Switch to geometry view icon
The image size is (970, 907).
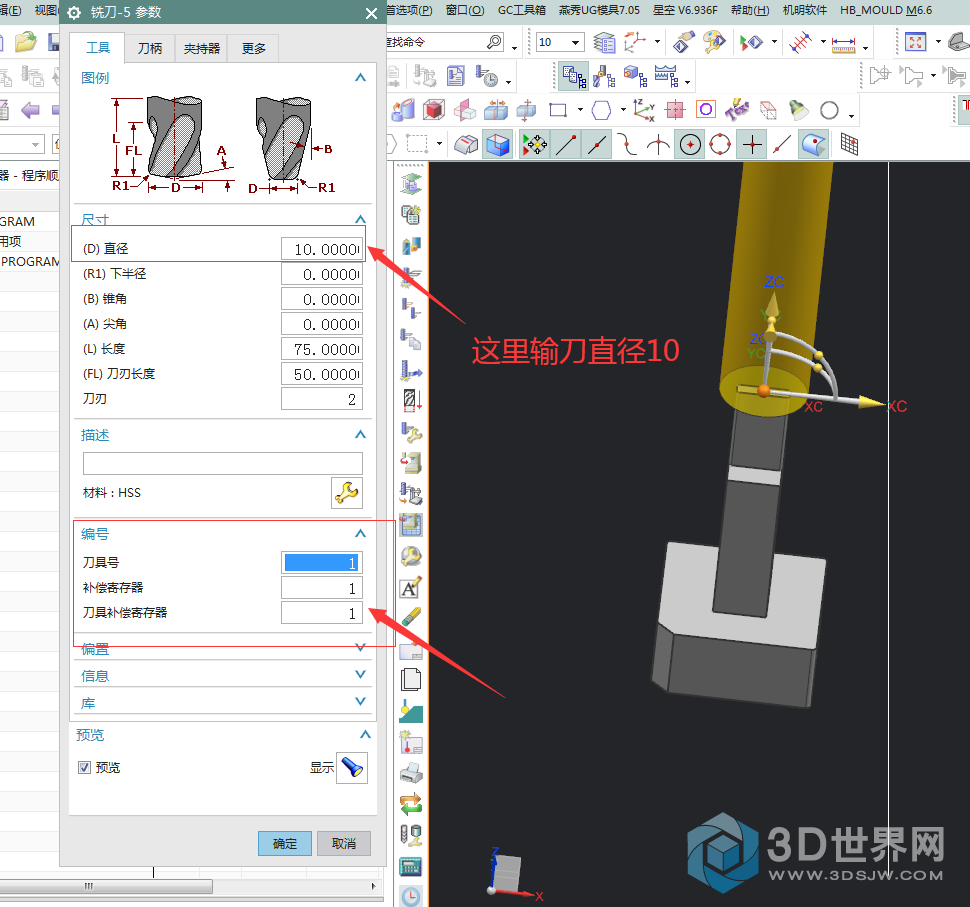635,77
